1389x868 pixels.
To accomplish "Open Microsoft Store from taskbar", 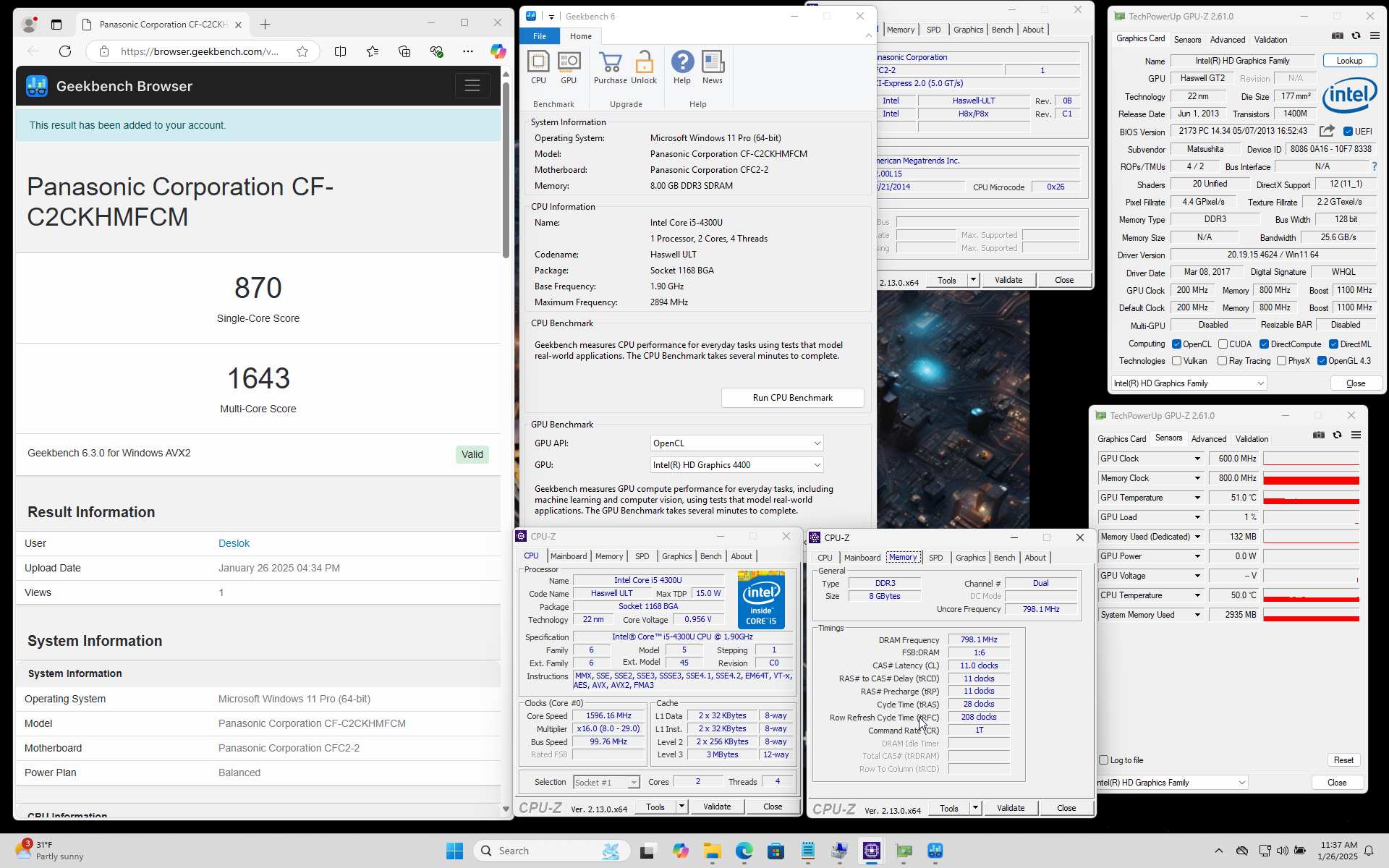I will [776, 851].
